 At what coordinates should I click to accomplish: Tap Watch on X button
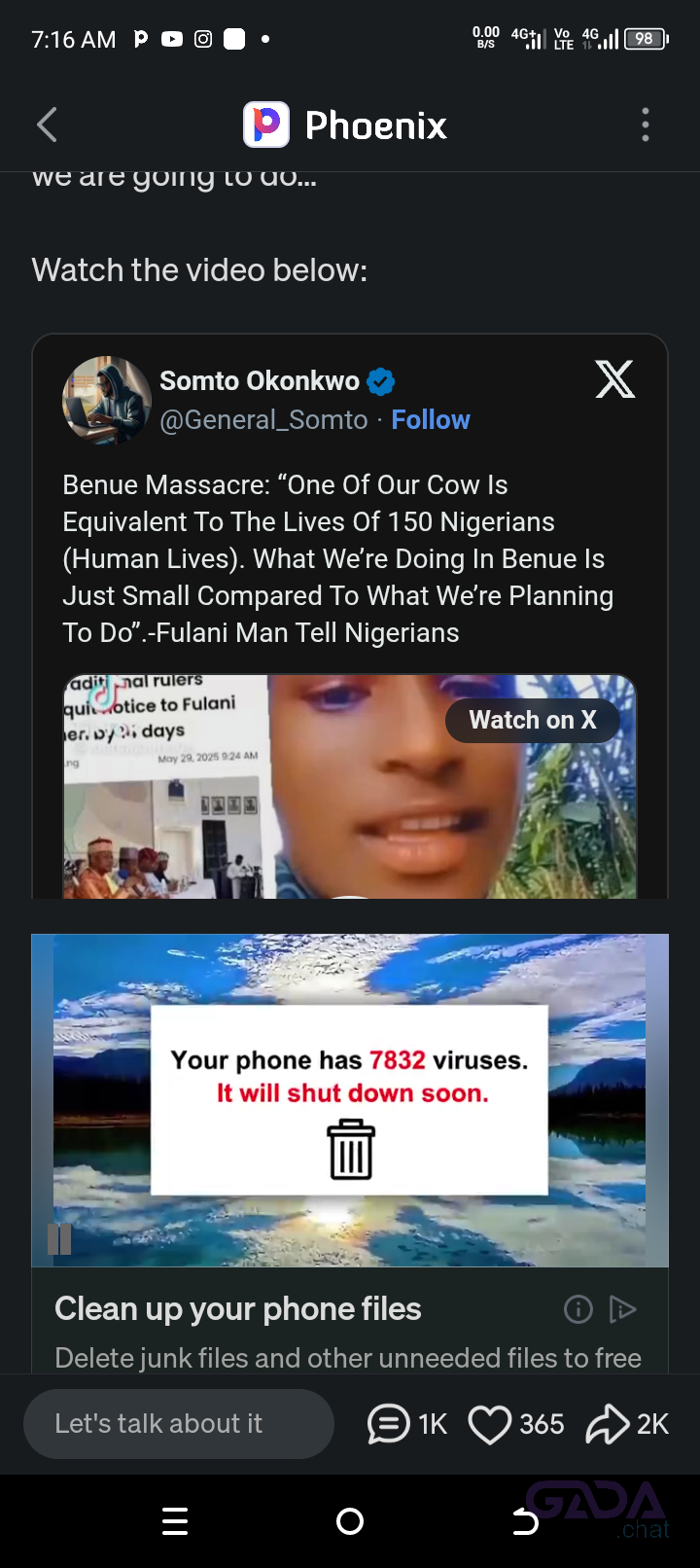533,721
